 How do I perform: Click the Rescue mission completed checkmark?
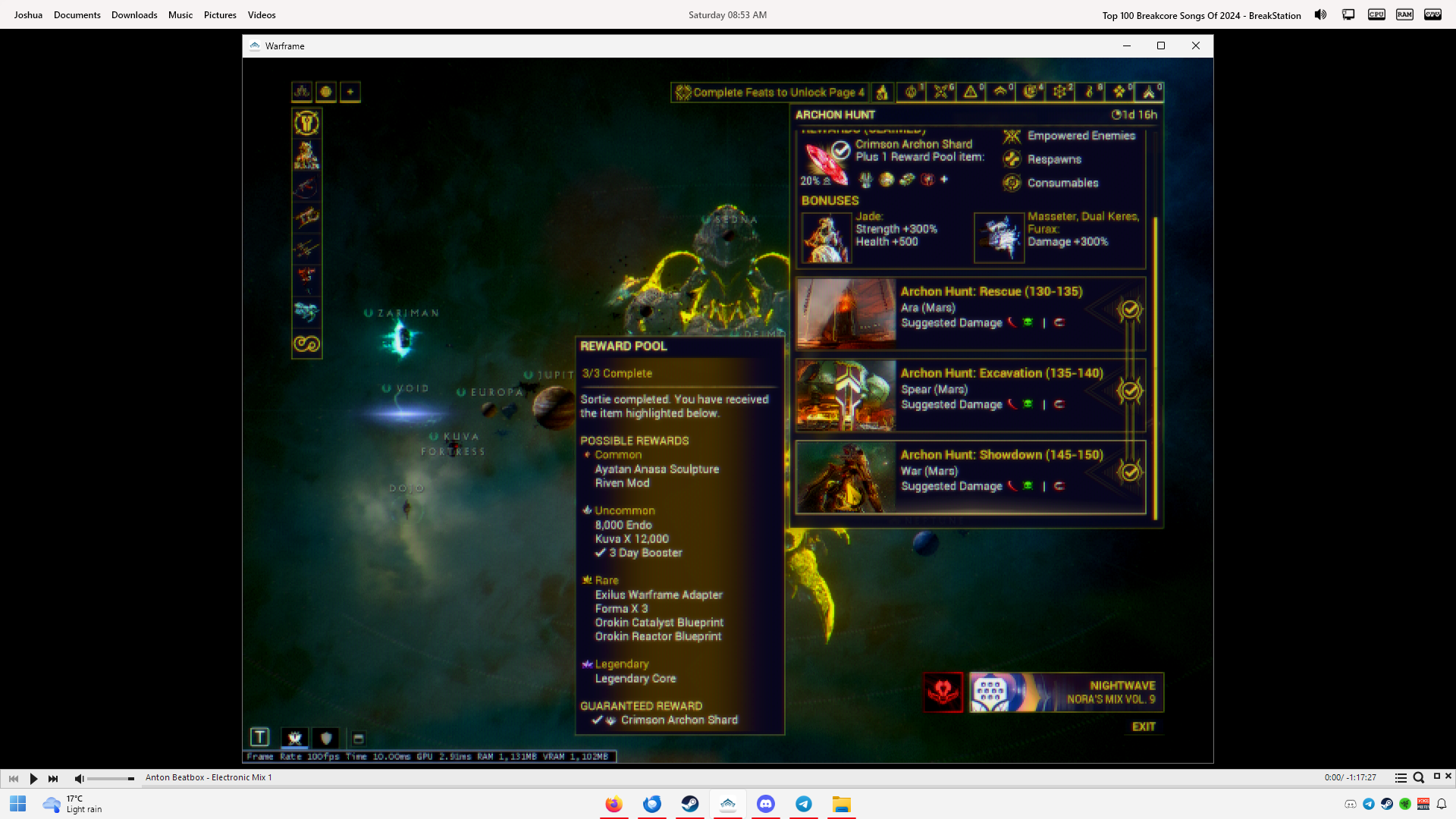tap(1130, 309)
